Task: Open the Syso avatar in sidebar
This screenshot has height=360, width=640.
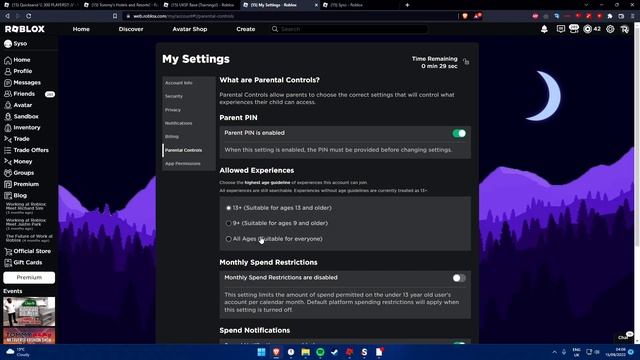Action: [x=8, y=44]
